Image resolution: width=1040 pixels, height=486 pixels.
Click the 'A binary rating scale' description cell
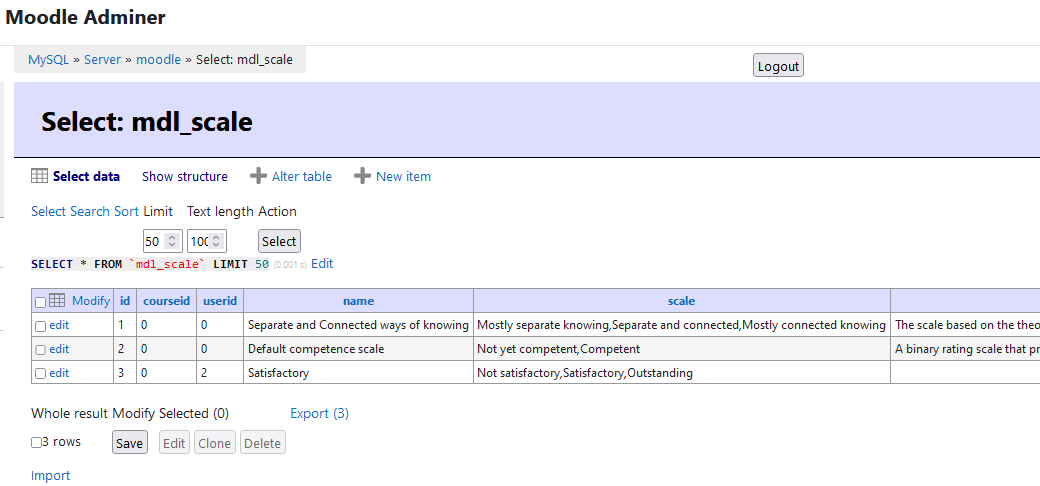tap(966, 349)
